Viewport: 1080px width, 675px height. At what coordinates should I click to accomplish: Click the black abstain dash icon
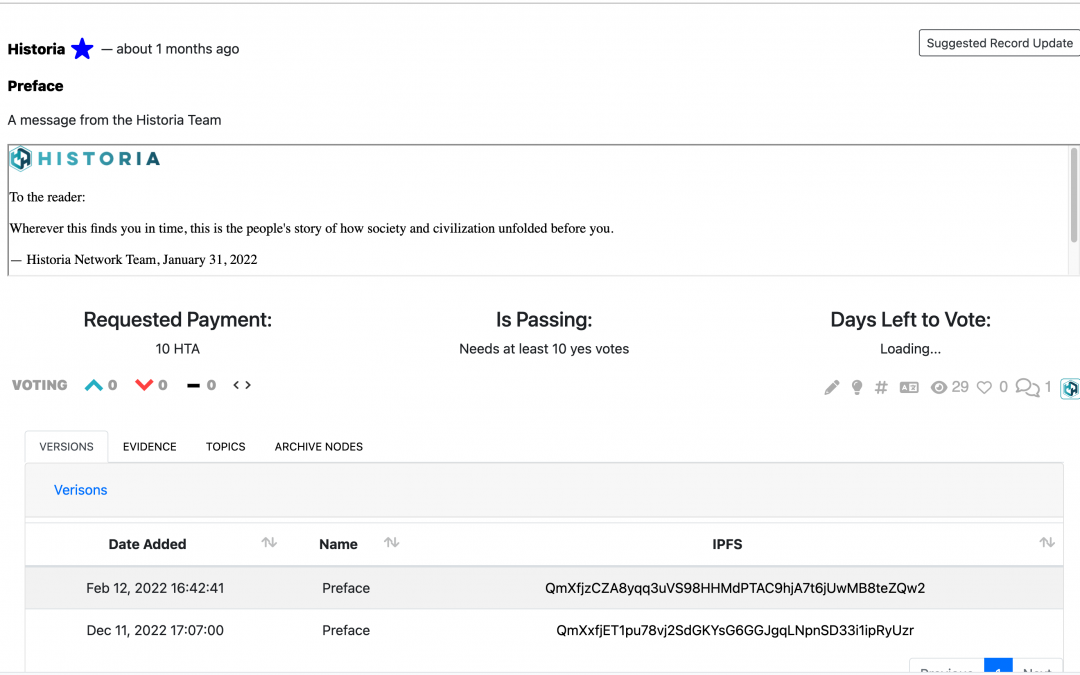click(x=193, y=386)
